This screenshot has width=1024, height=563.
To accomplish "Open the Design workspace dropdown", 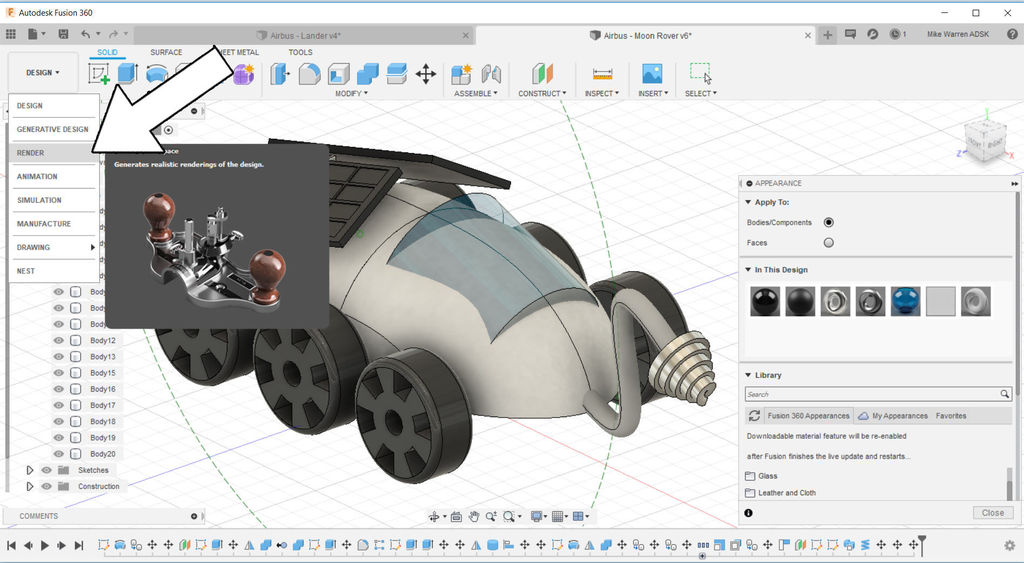I will pyautogui.click(x=42, y=73).
